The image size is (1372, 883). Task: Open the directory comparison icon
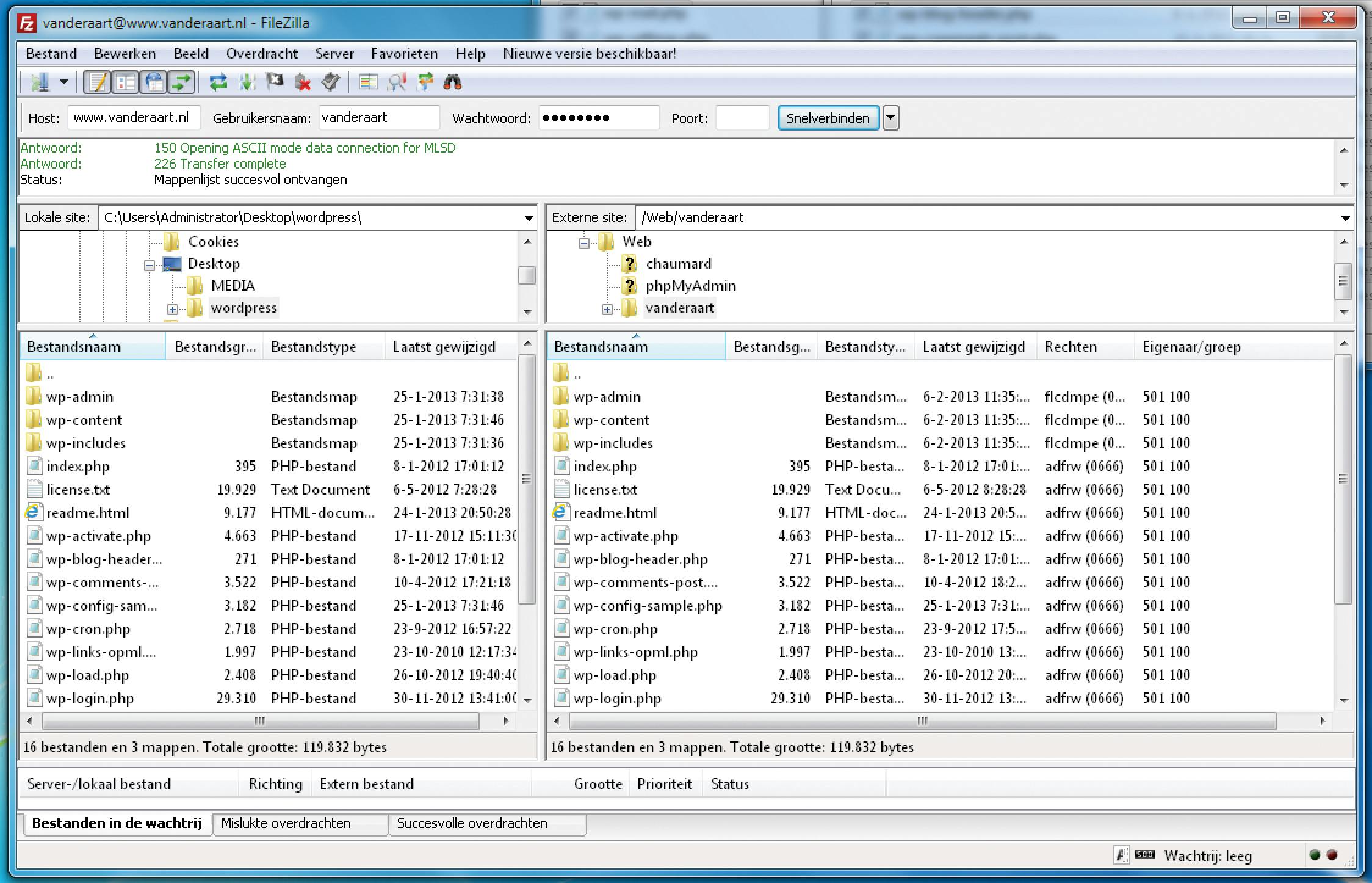point(397,82)
